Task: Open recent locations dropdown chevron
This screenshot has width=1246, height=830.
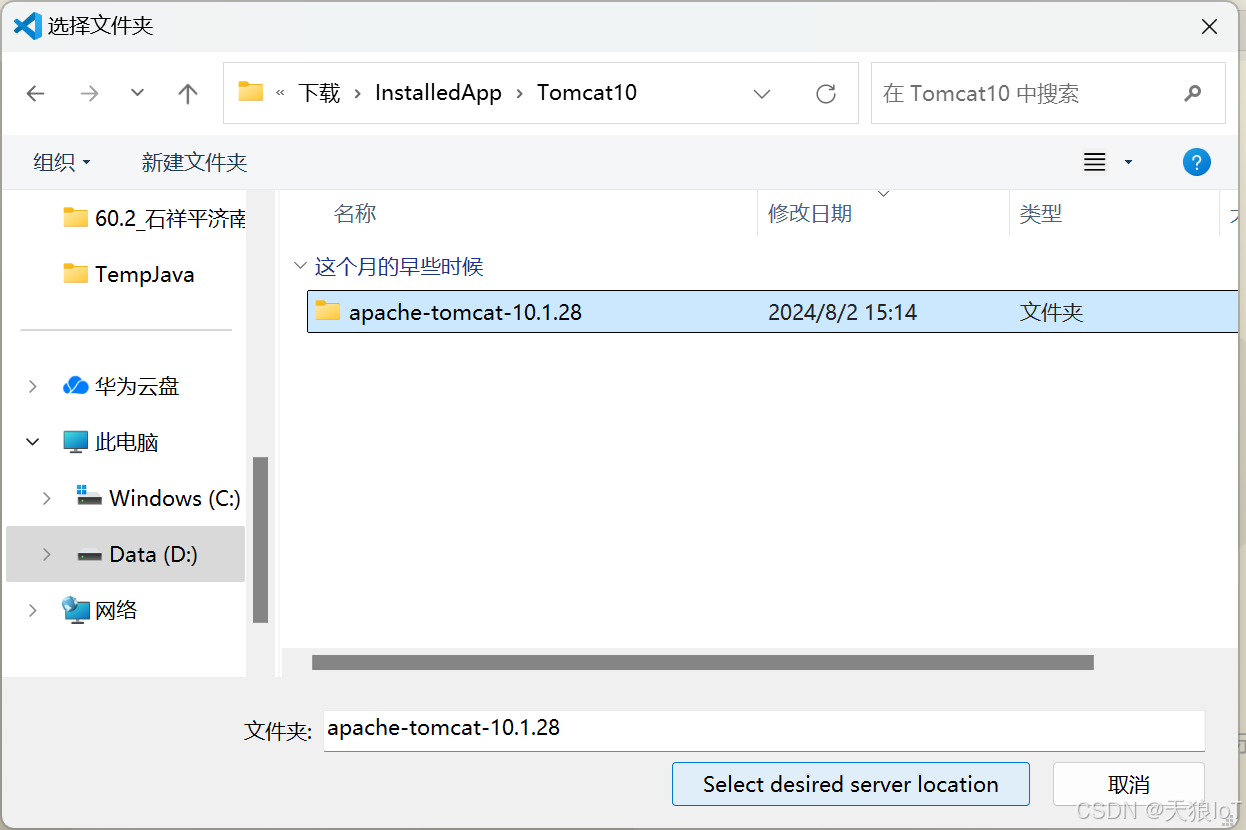Action: click(x=138, y=93)
